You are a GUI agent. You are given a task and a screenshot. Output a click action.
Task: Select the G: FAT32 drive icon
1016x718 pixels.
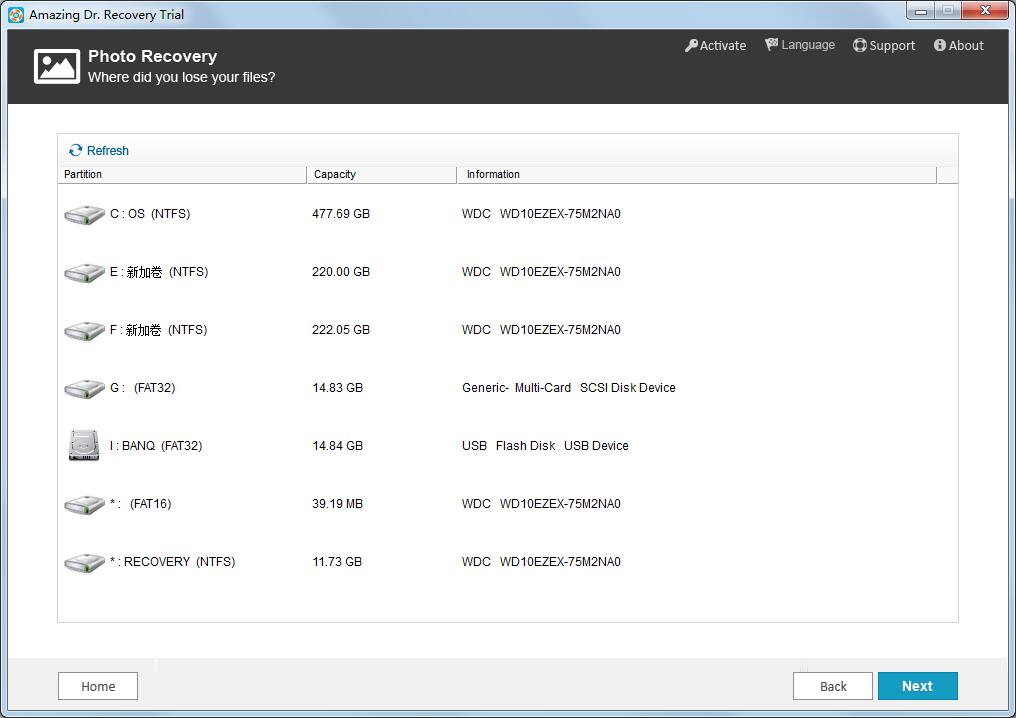point(84,388)
